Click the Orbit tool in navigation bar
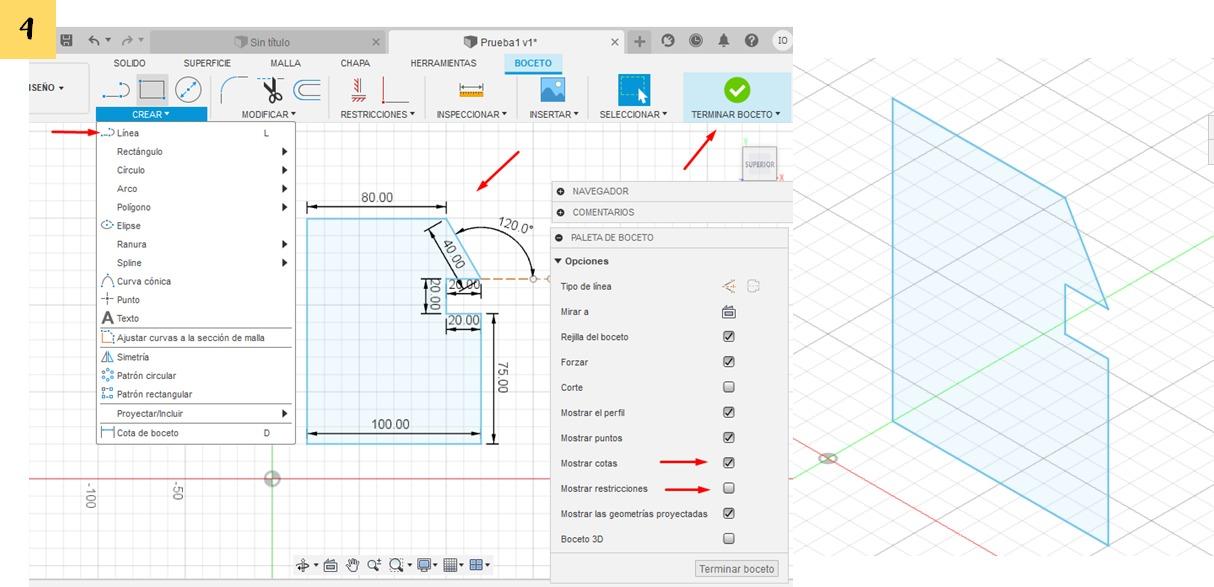 pos(302,565)
